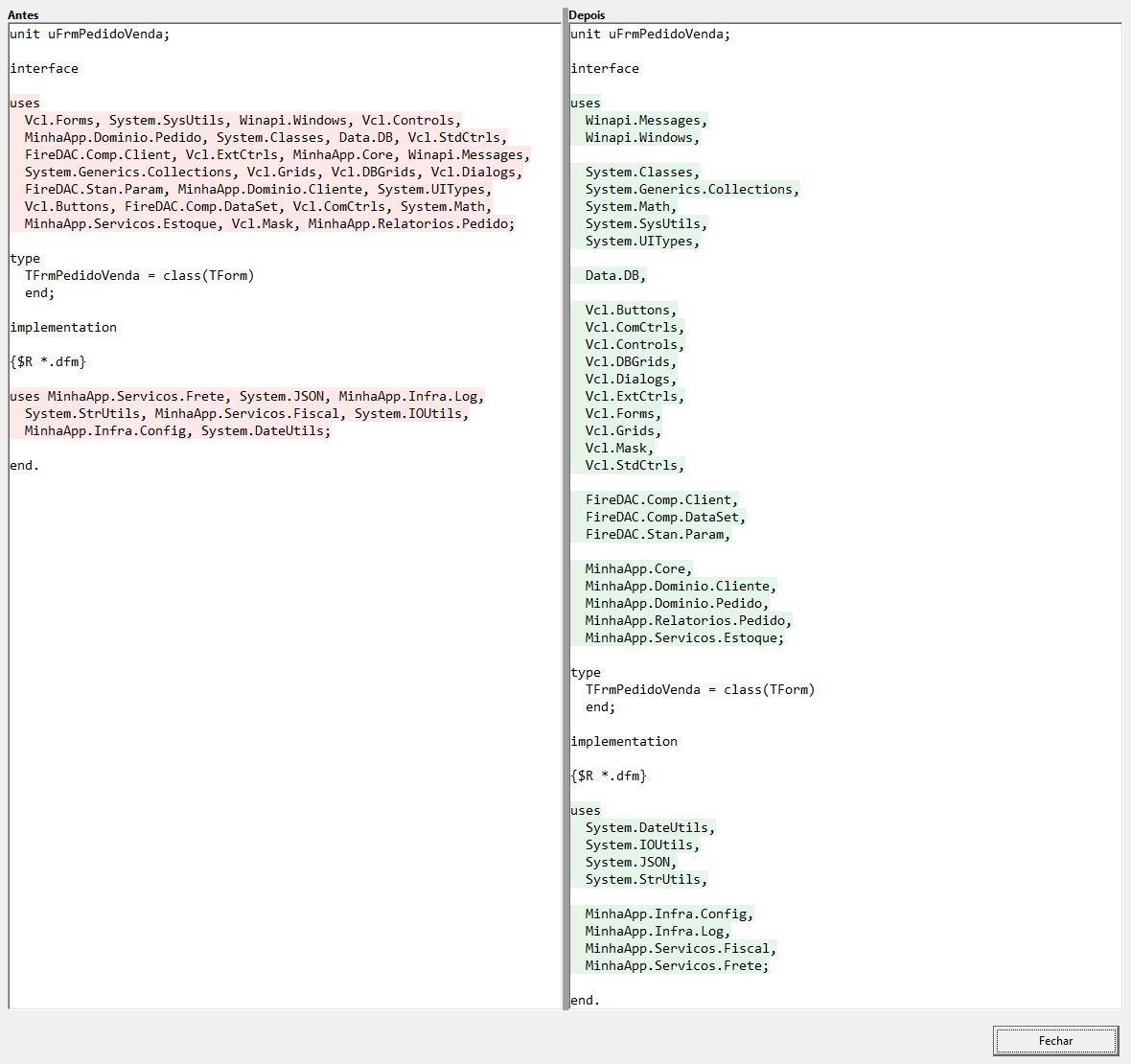Screen dimensions: 1131x1064
Task: Click the "System.Generics.Collections," line in Depois pane
Action: (692, 190)
